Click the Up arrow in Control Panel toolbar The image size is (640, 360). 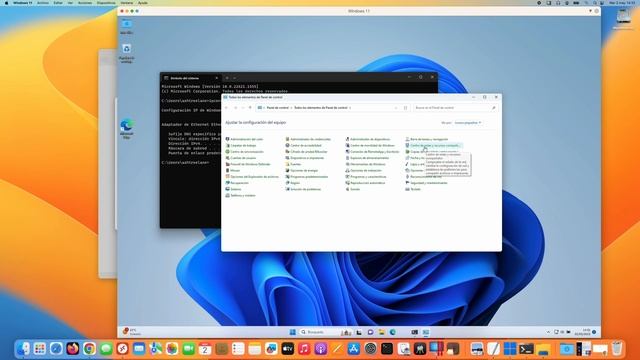pos(250,108)
